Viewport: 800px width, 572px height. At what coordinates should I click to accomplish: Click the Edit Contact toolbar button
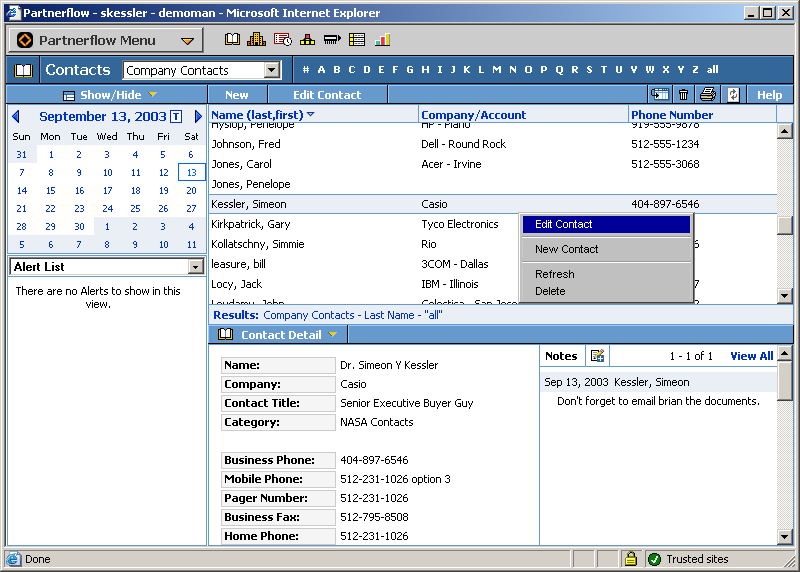[327, 94]
